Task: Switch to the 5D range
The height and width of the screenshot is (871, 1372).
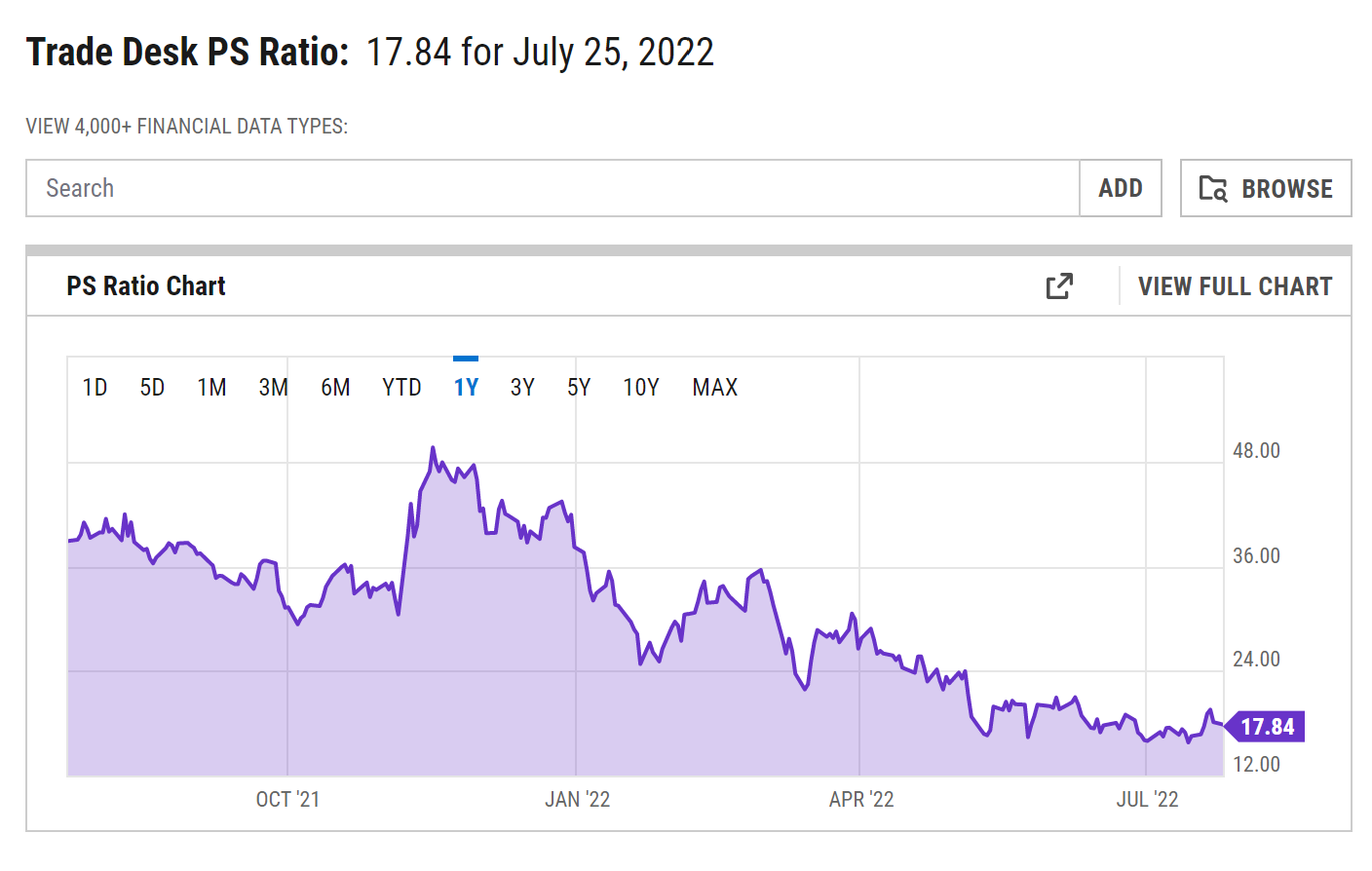Action: click(x=152, y=388)
